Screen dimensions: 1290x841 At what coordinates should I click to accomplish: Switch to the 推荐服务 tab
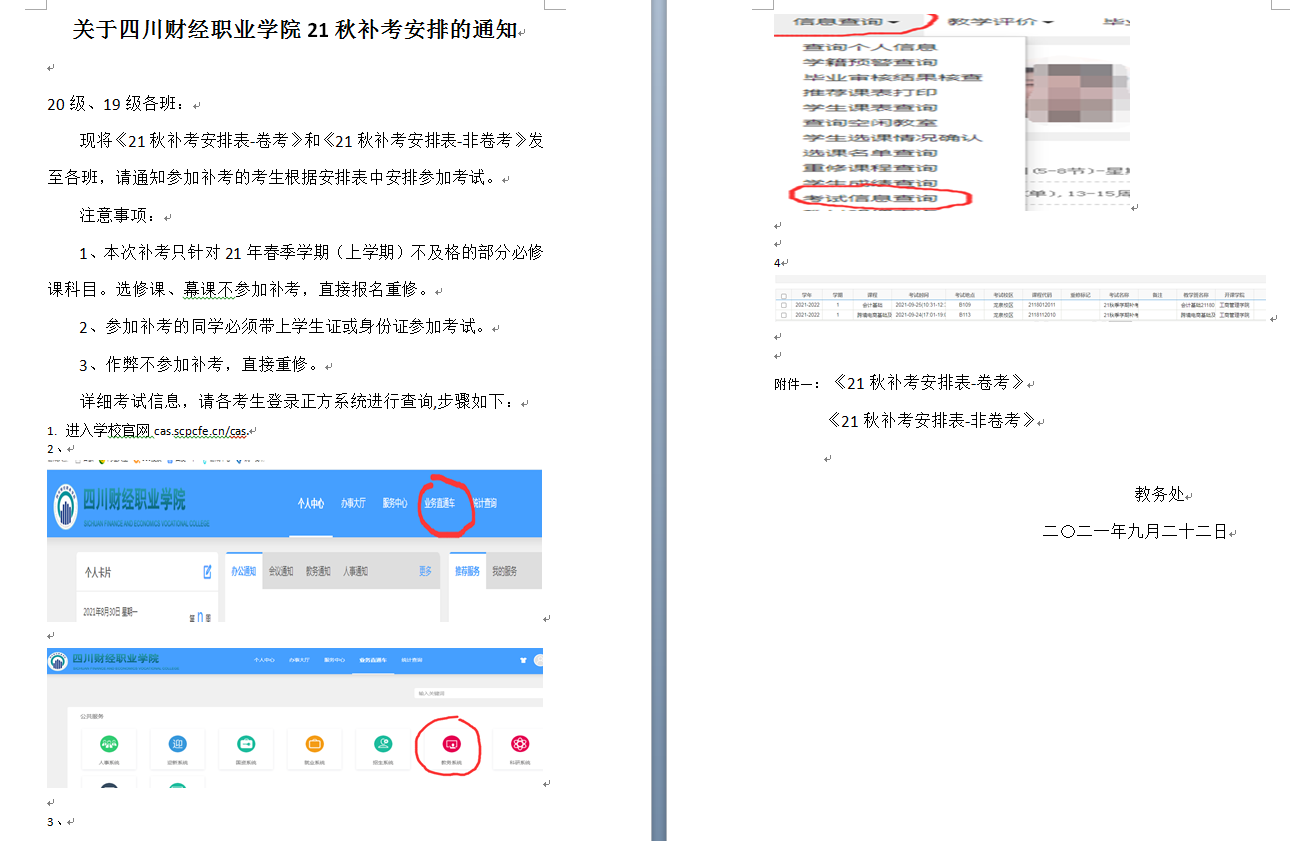click(468, 571)
